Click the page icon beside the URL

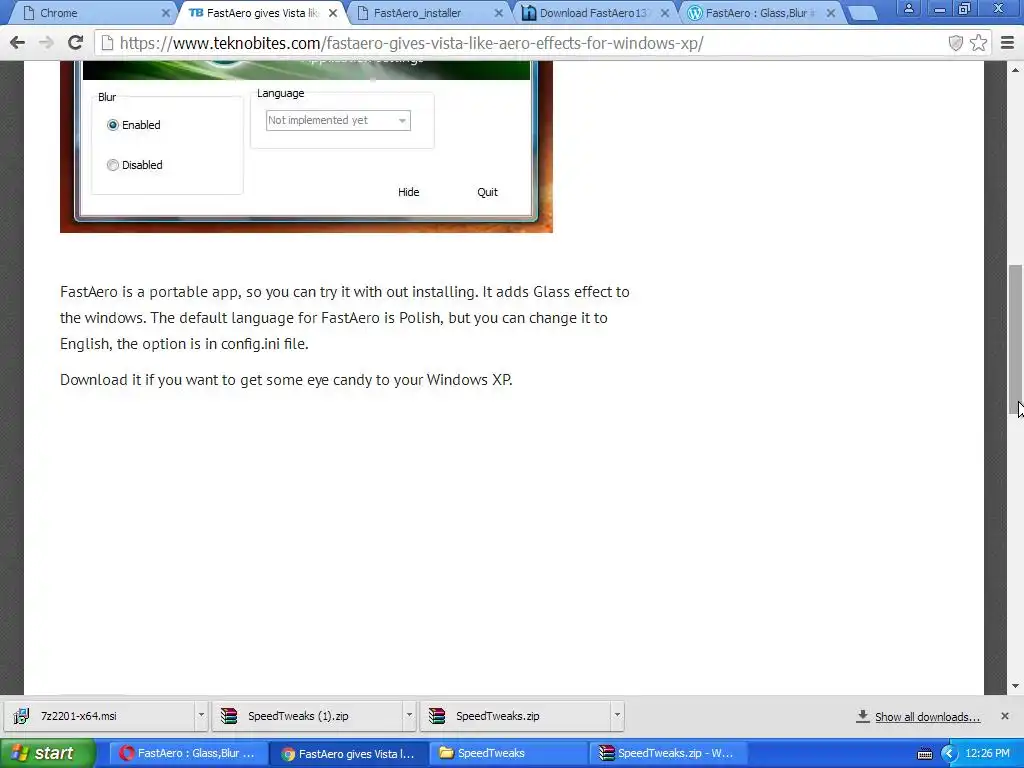tap(107, 43)
